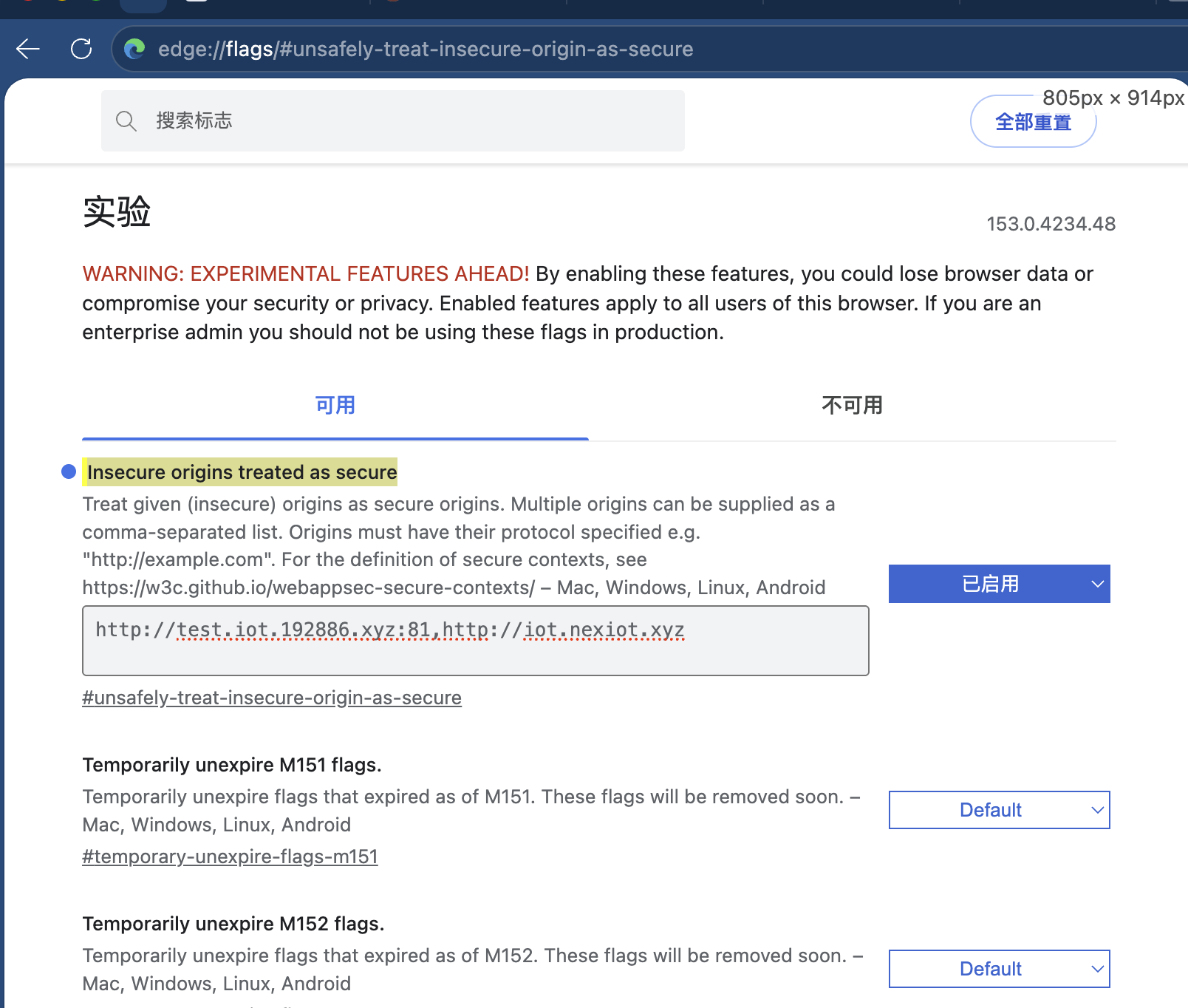
Task: Click the Edge logo in address bar
Action: pos(134,49)
